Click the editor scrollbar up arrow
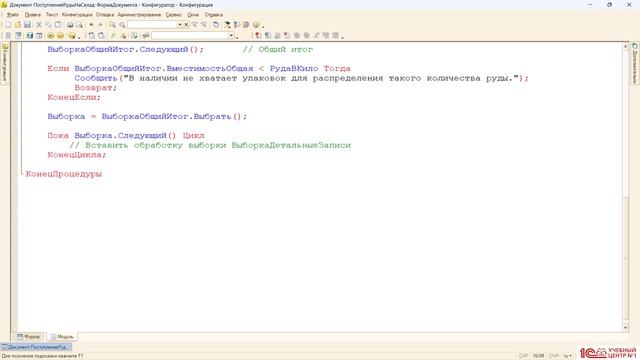640x360 pixels. [625, 47]
